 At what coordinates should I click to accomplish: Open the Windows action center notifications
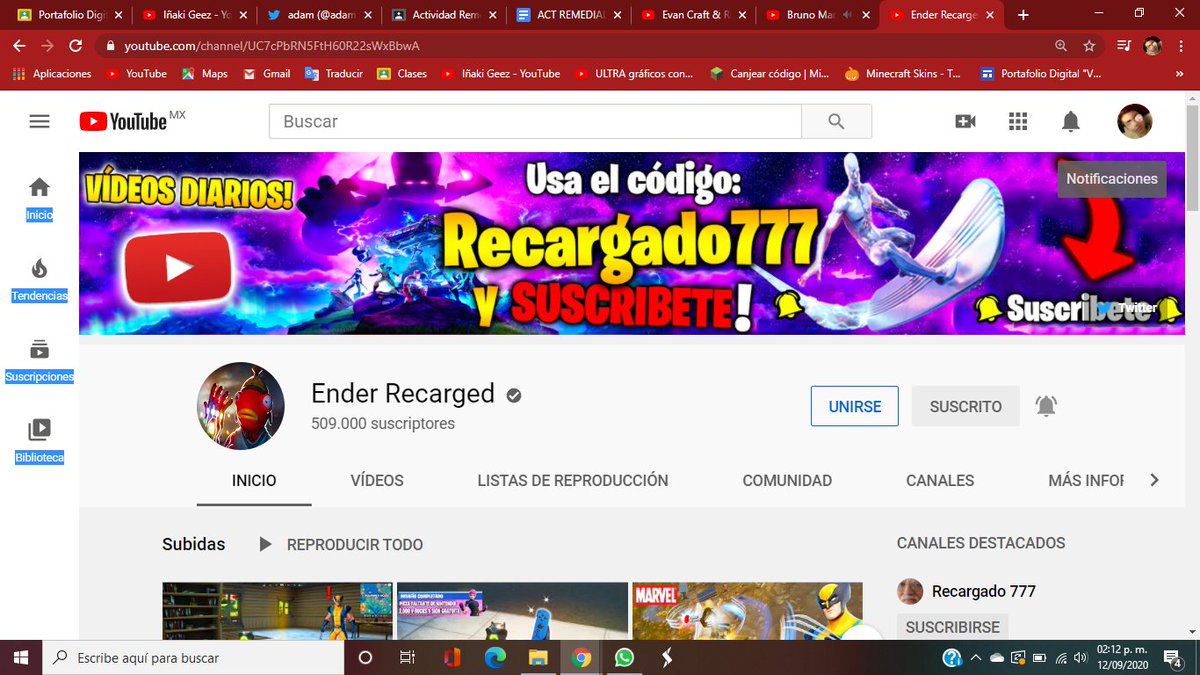[1173, 657]
